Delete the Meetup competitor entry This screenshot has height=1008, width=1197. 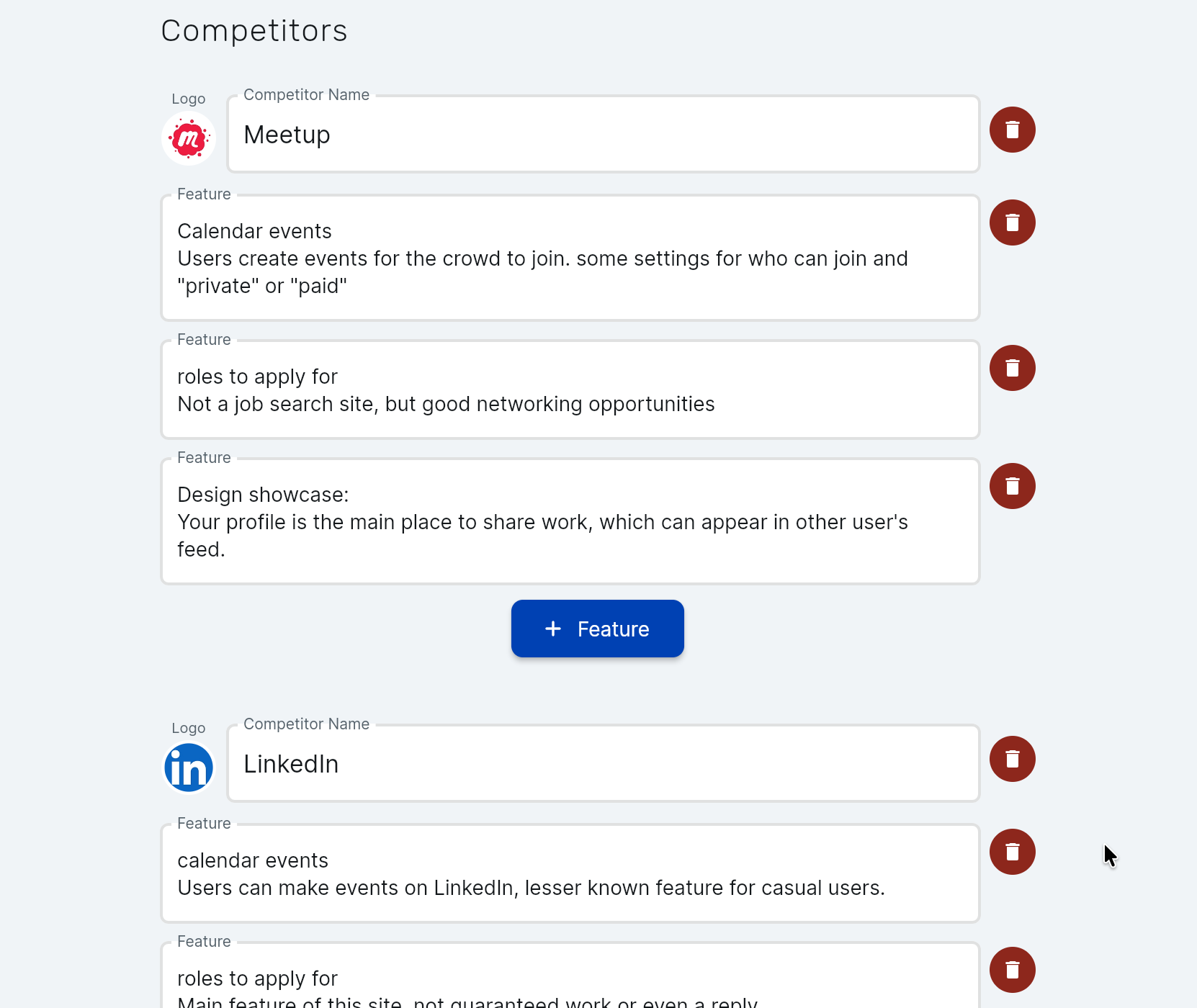(1012, 130)
